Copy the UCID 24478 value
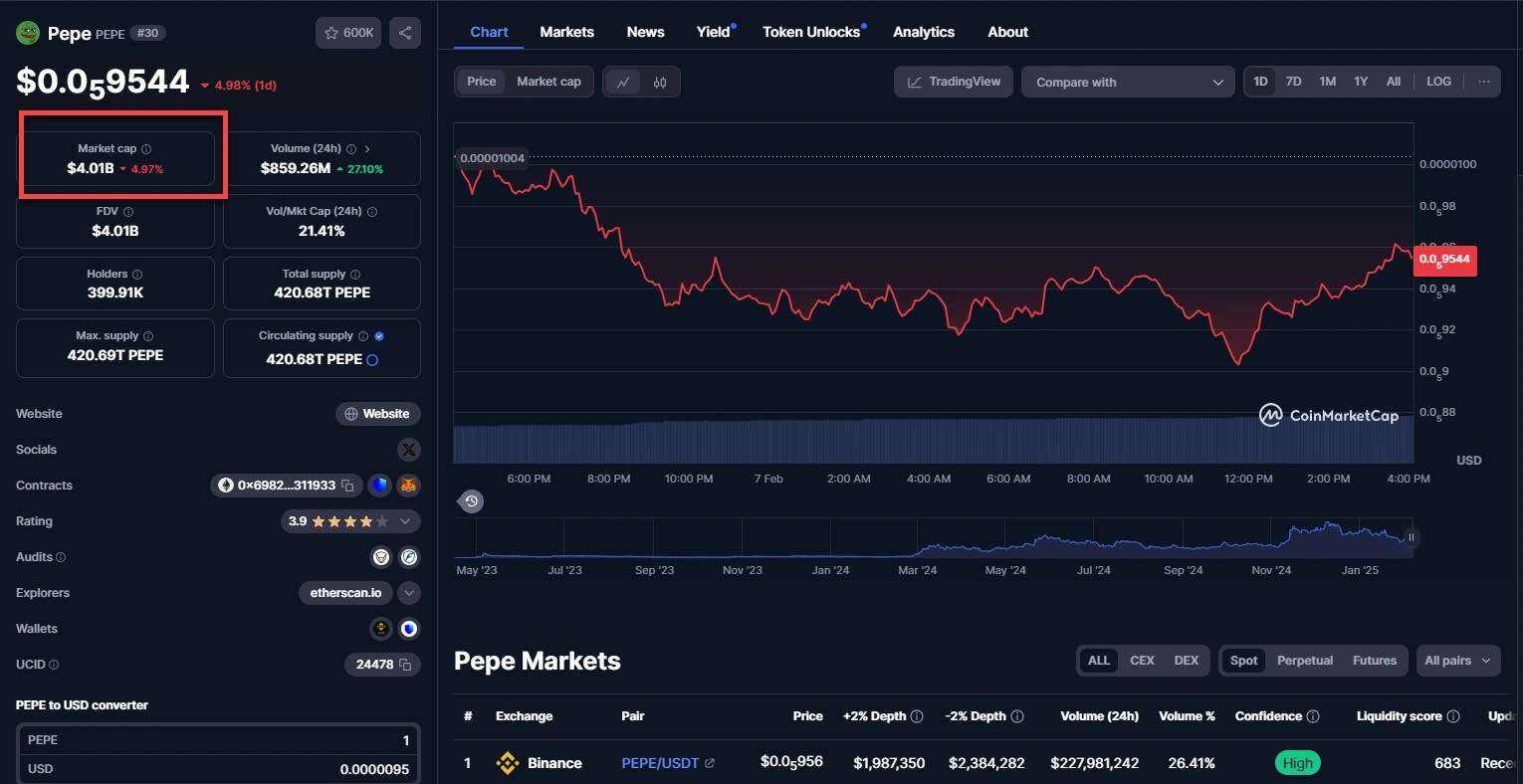 405,665
